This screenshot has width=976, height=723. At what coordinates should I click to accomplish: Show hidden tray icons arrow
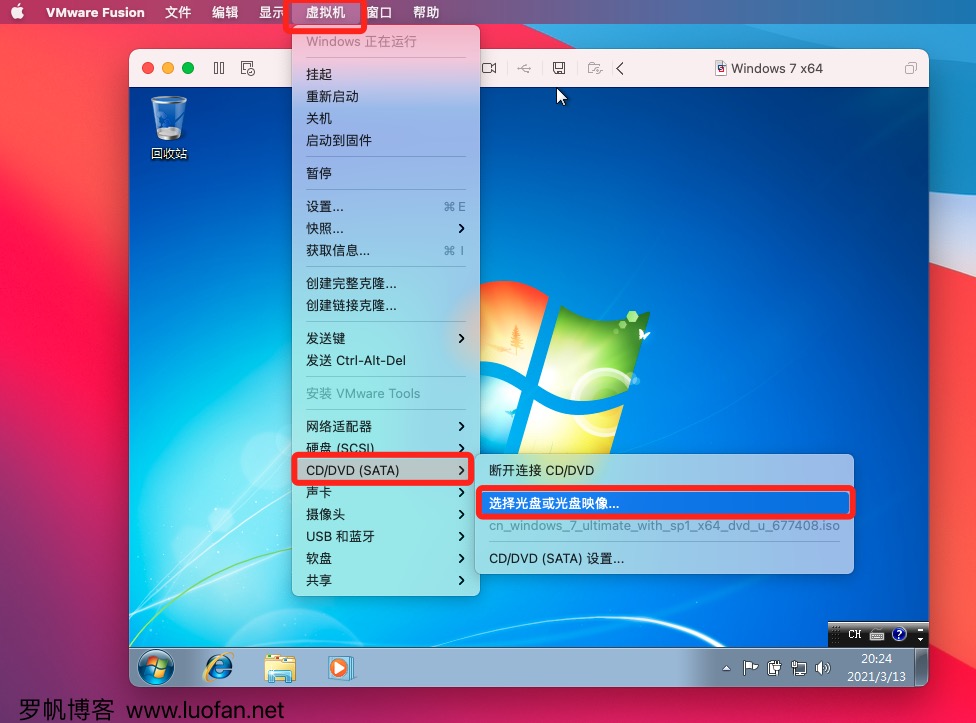pos(726,668)
